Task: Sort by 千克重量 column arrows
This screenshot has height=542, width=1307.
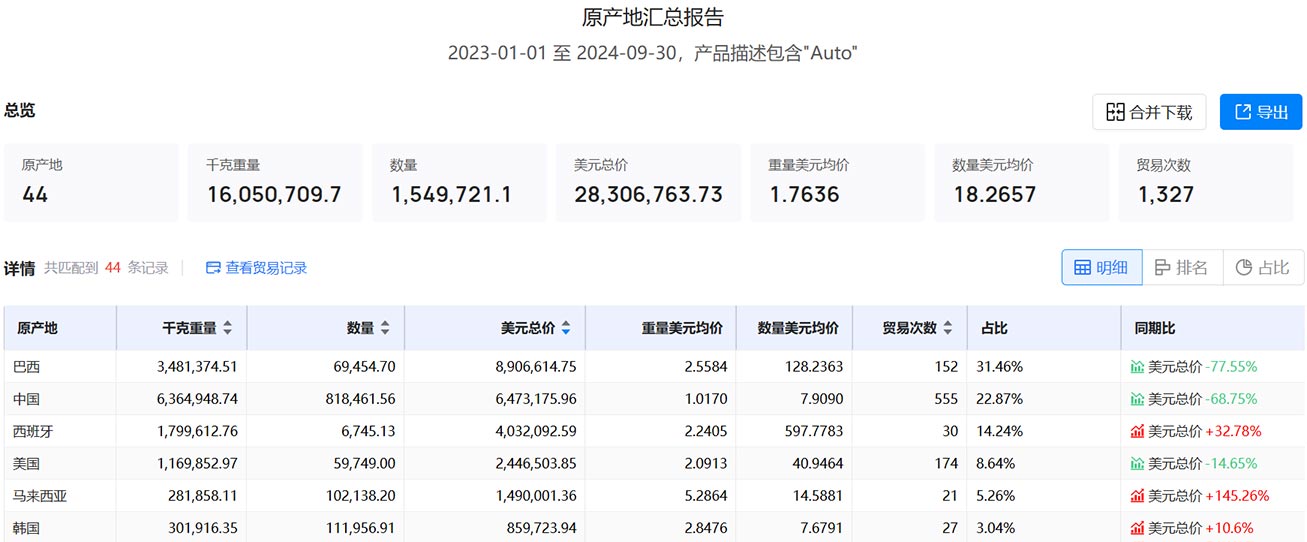Action: click(227, 328)
